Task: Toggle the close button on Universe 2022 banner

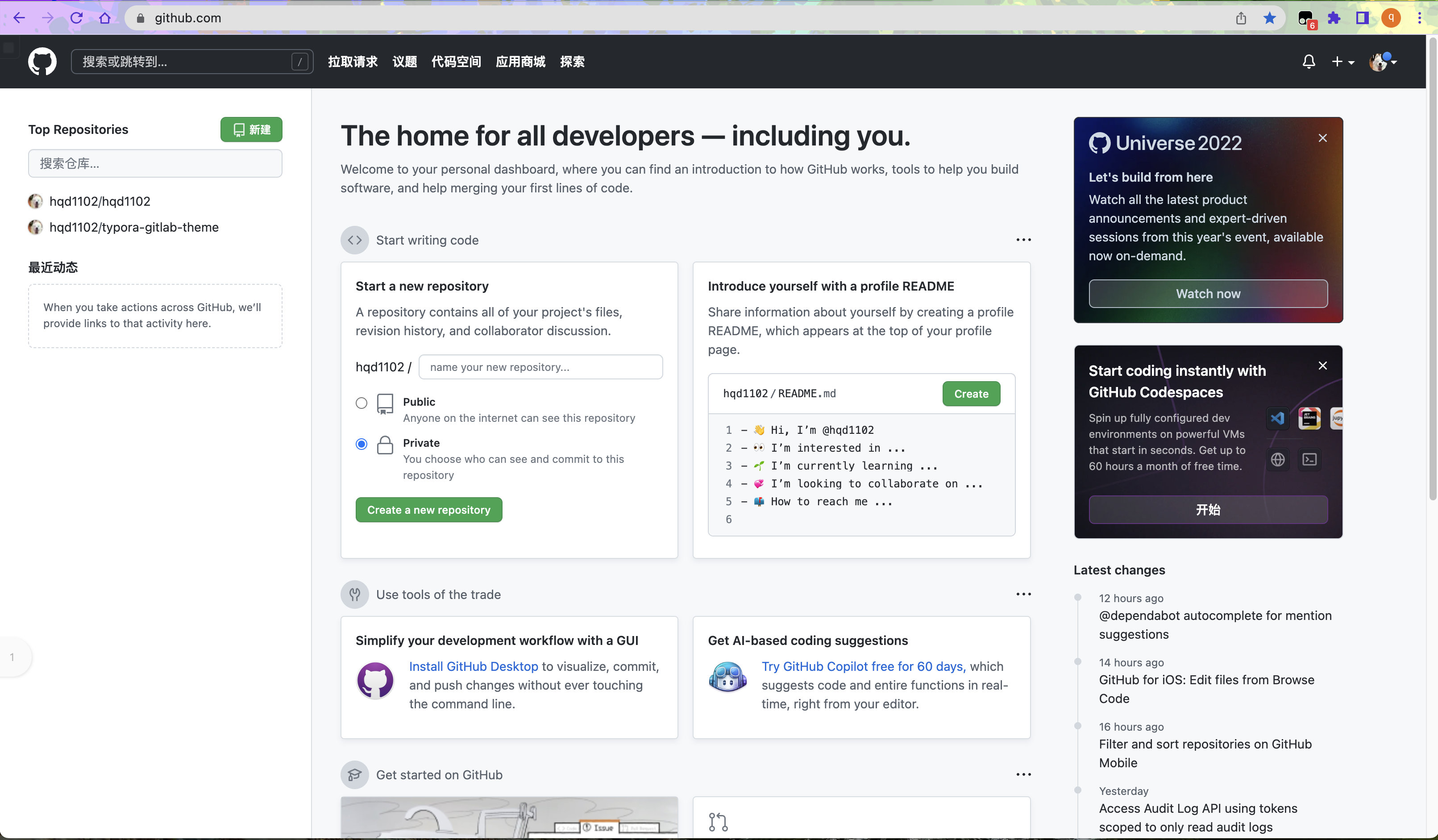Action: (x=1323, y=138)
